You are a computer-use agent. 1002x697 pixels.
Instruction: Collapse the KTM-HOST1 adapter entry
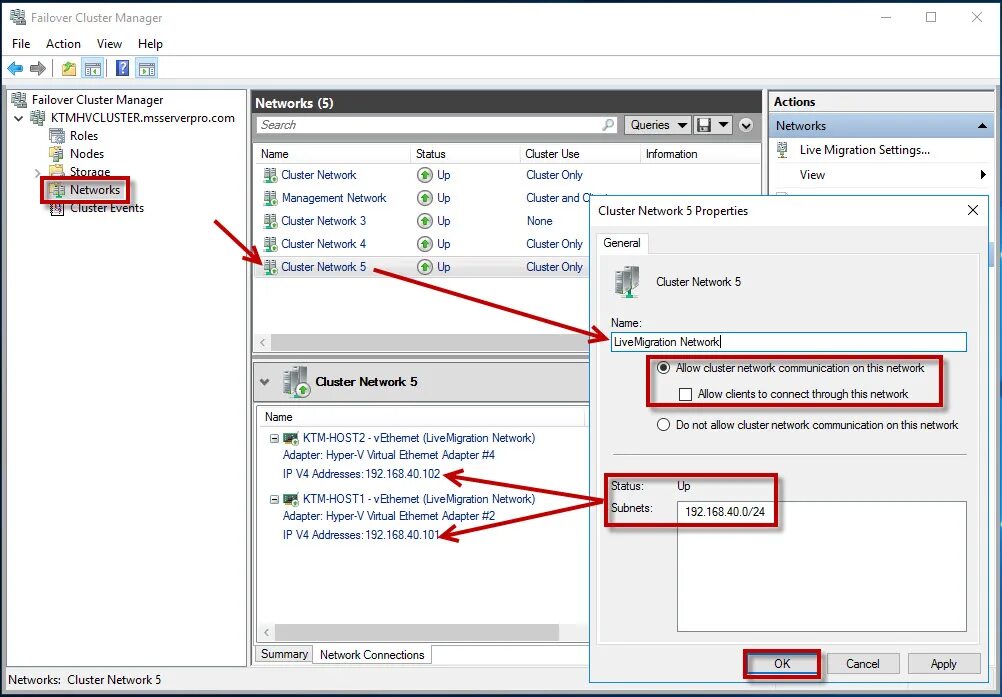274,499
